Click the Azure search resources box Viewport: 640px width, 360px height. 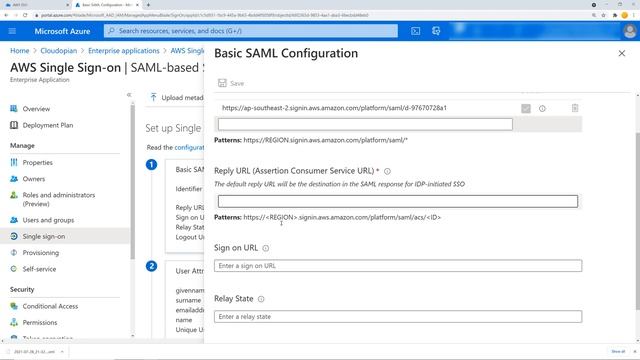251,31
